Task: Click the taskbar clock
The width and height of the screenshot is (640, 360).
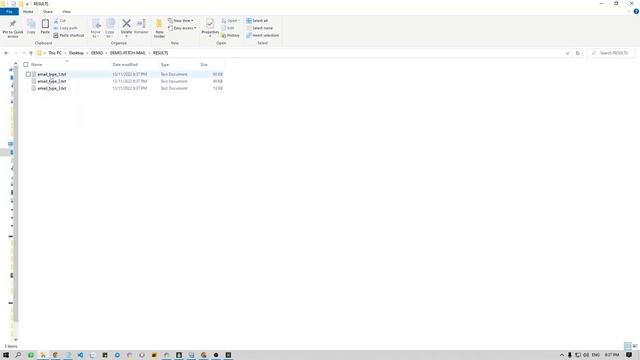Action: (x=612, y=355)
